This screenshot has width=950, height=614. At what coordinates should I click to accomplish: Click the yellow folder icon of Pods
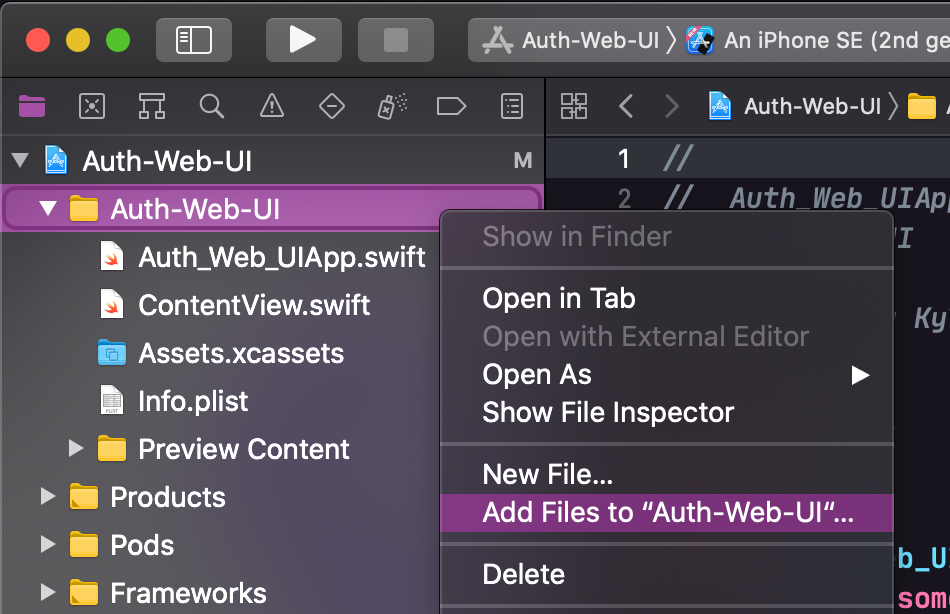(x=84, y=544)
